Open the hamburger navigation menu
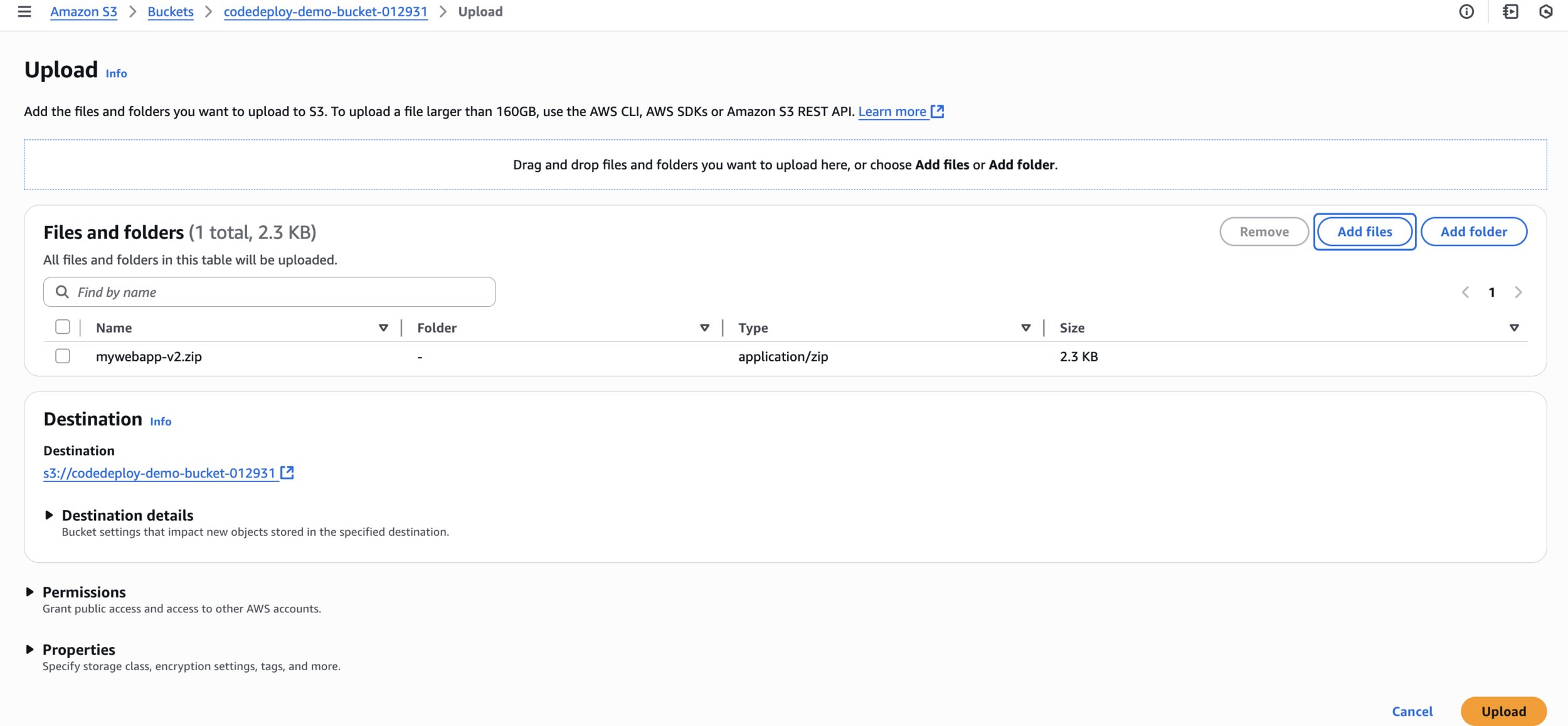Viewport: 1568px width, 726px height. click(24, 11)
